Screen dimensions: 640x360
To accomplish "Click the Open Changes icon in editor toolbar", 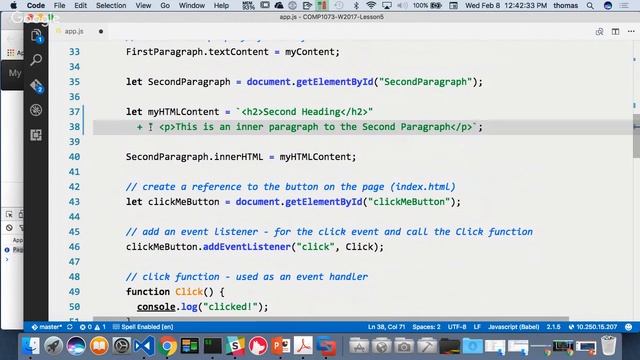I will [x=599, y=31].
